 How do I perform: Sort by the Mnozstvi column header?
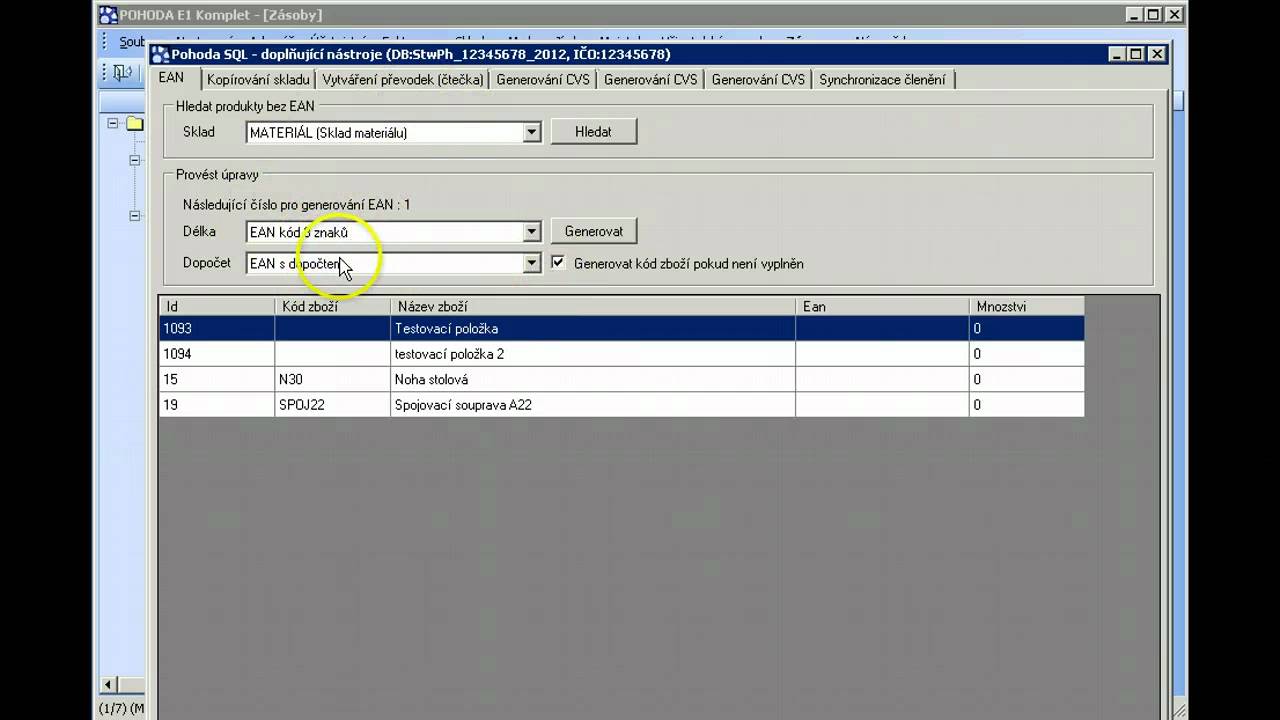coord(1026,307)
